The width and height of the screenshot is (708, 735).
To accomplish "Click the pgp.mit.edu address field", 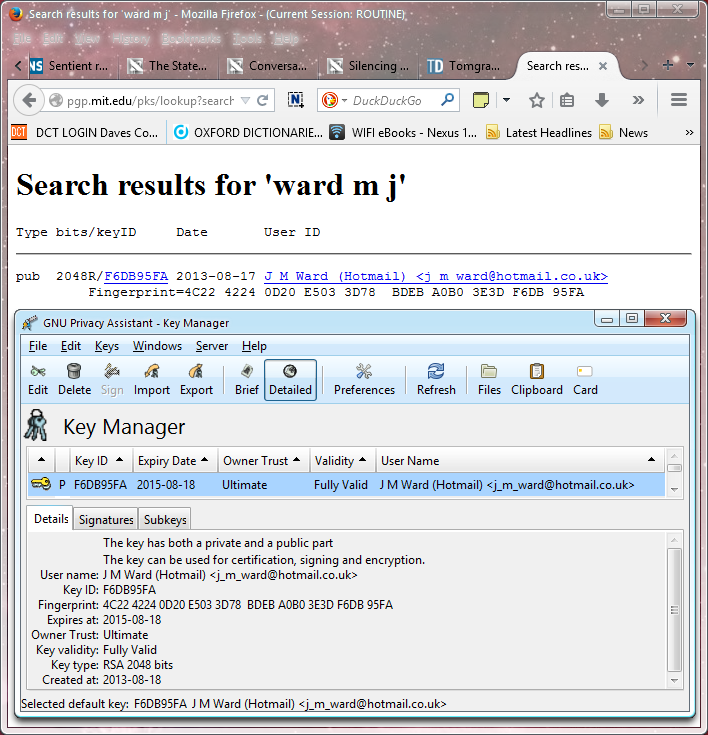I will [x=150, y=100].
